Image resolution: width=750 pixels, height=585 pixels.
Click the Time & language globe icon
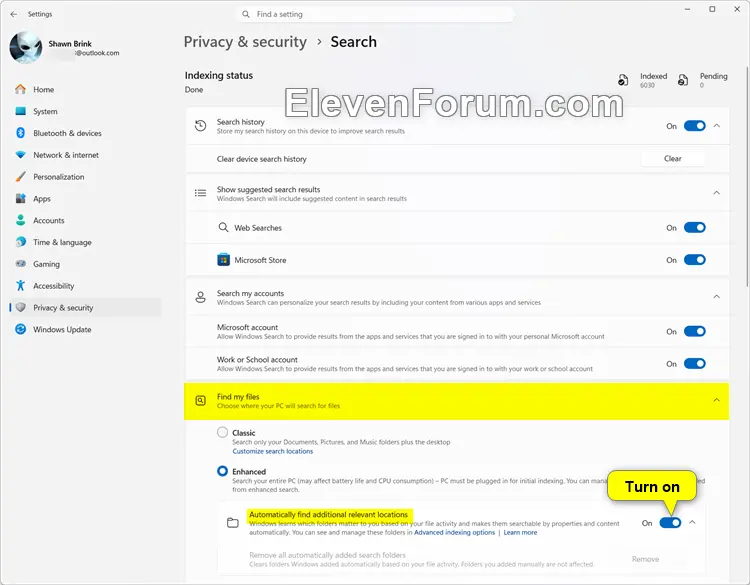coord(20,242)
